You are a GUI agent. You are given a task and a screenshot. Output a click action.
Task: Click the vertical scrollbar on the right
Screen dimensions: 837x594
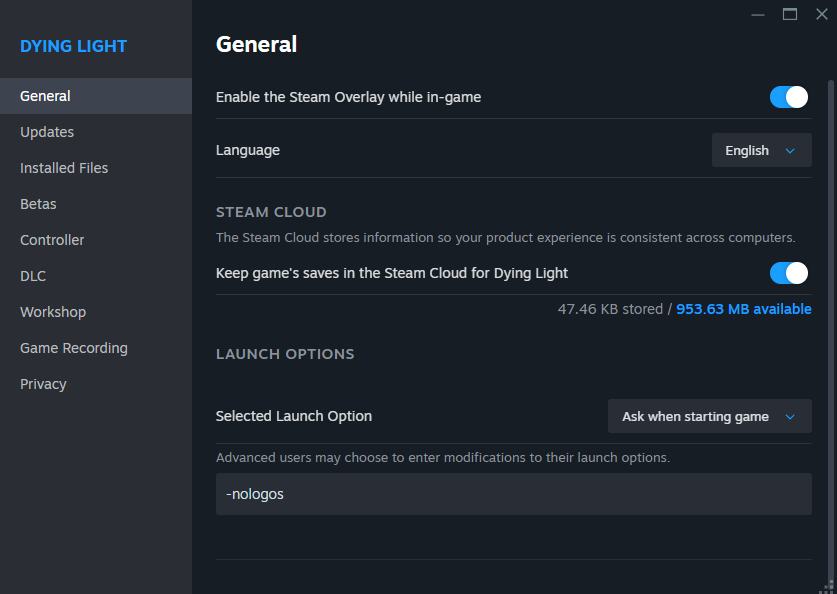pyautogui.click(x=831, y=300)
